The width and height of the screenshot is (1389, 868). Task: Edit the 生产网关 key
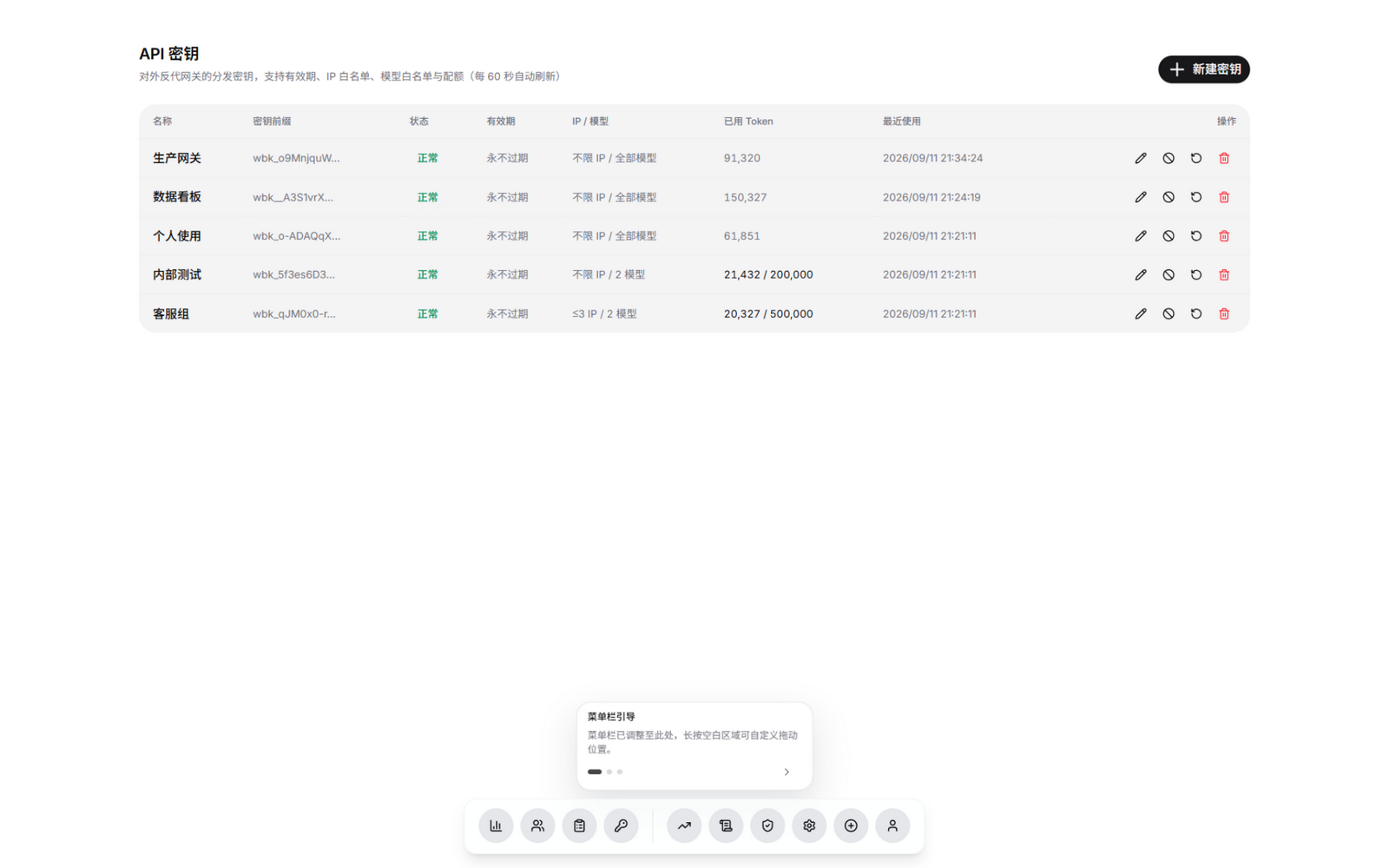[1141, 158]
